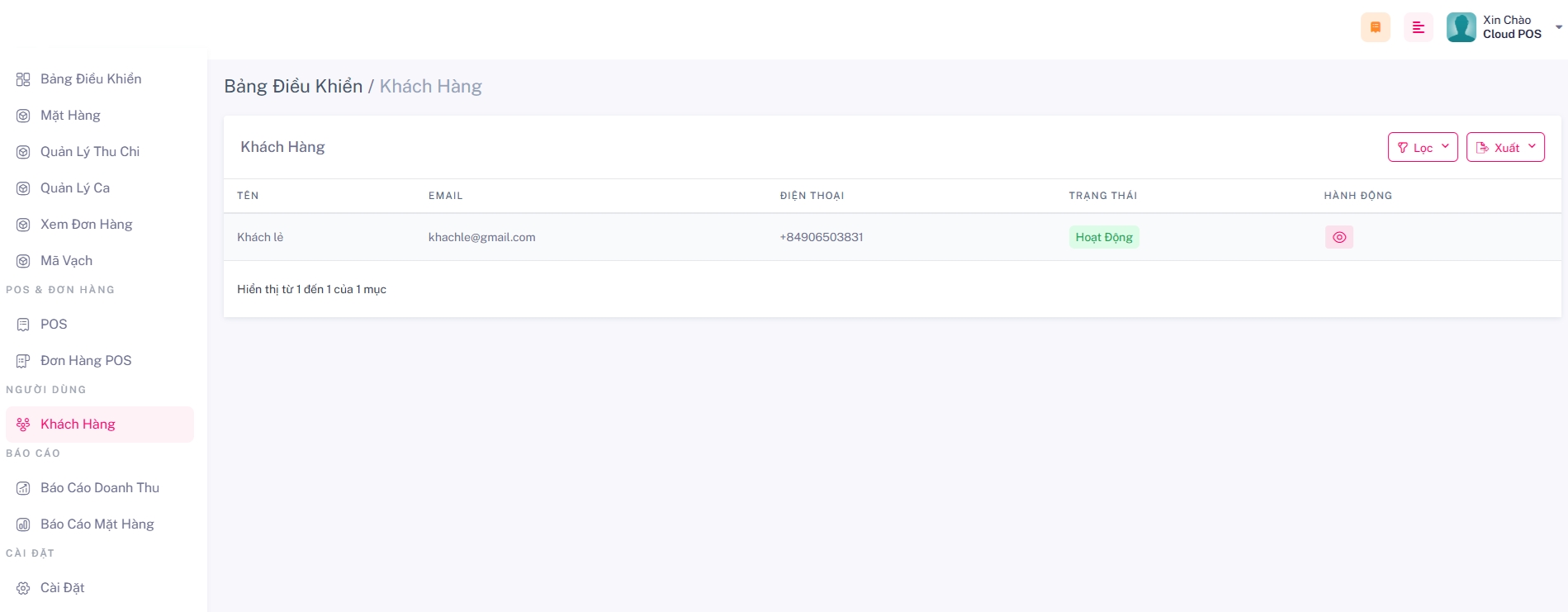
Task: Open the Cloud POS user menu arrow
Action: 1558,27
